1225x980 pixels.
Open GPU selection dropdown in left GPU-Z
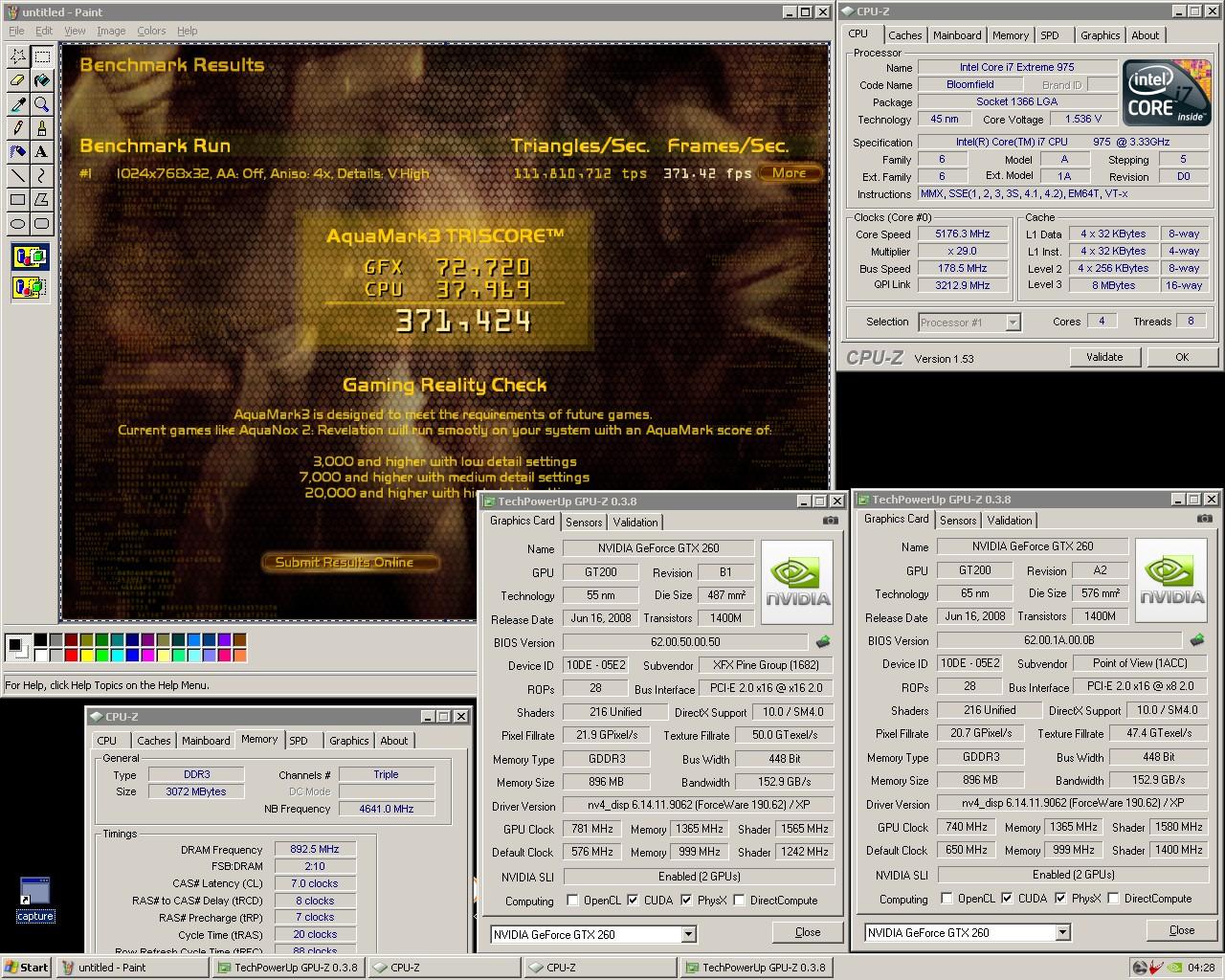[688, 935]
